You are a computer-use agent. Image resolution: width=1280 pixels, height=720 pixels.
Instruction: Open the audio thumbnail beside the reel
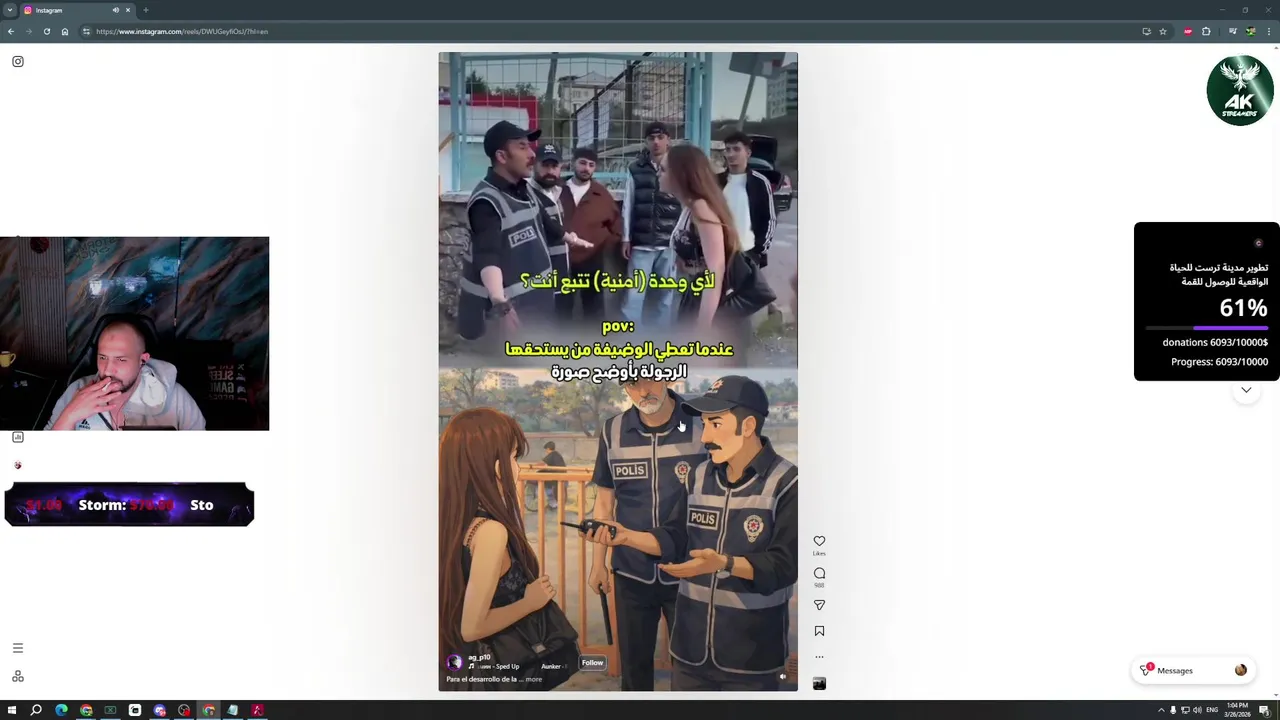819,684
